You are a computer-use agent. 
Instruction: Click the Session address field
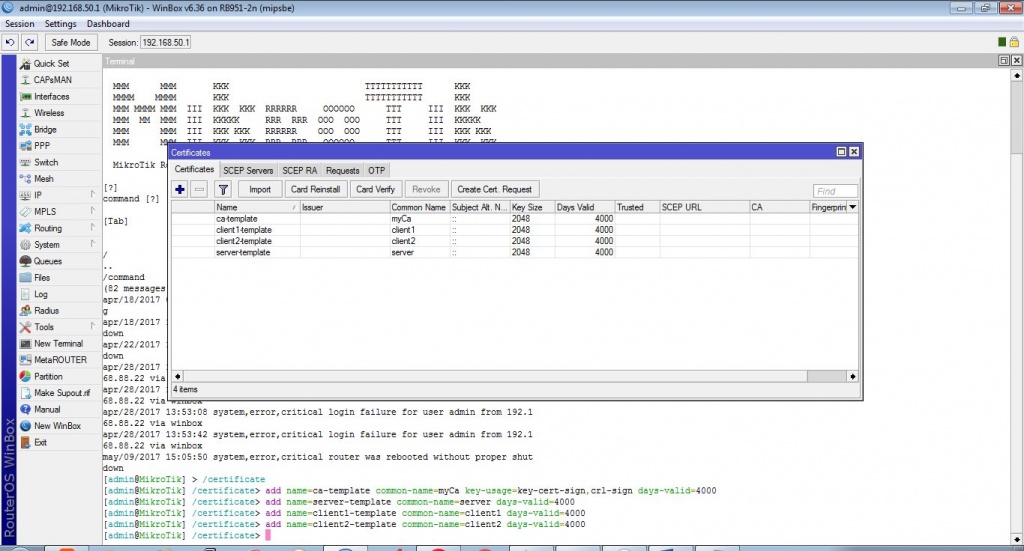(166, 42)
